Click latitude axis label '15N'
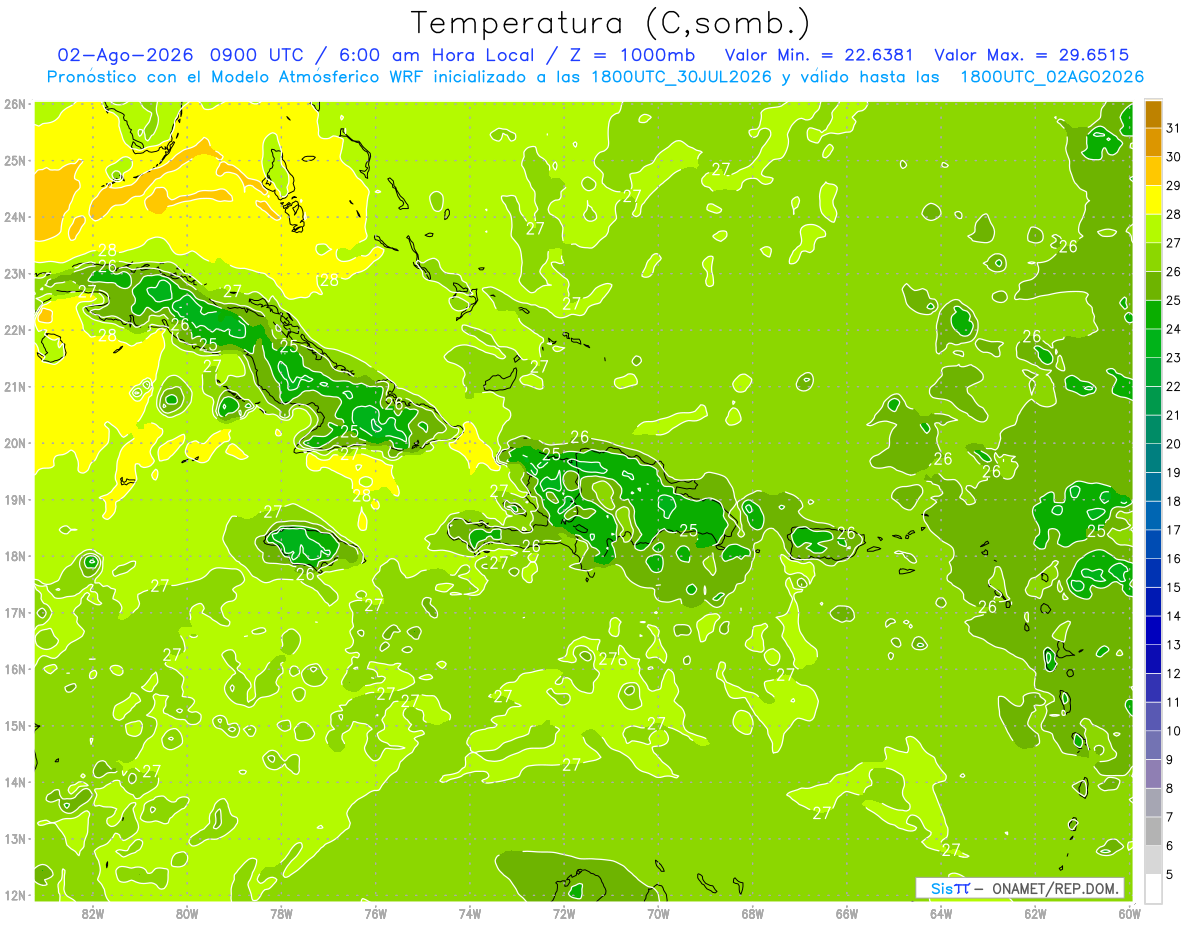The width and height of the screenshot is (1200, 927). tap(15, 725)
